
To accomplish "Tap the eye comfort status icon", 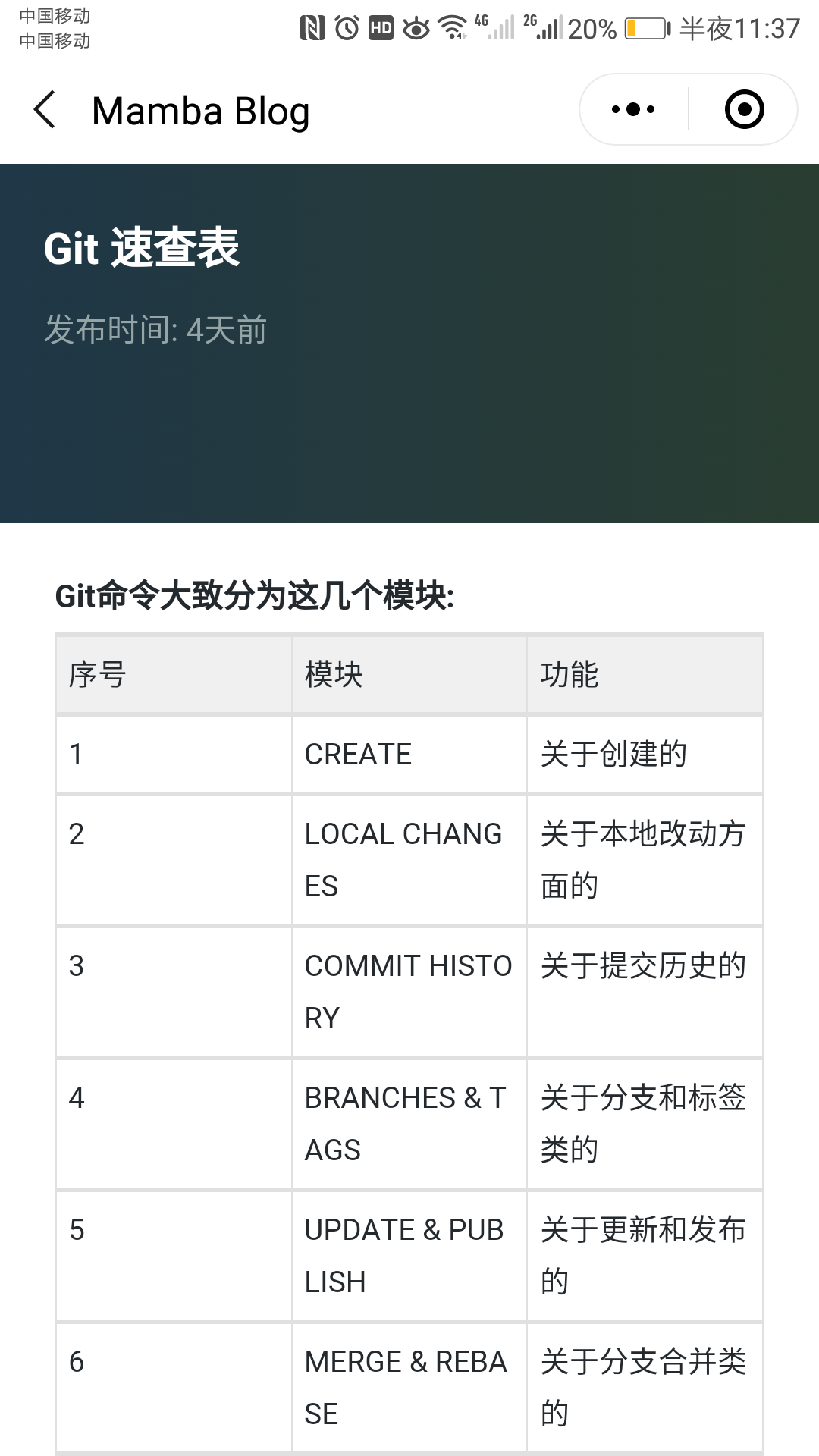I will (x=416, y=29).
